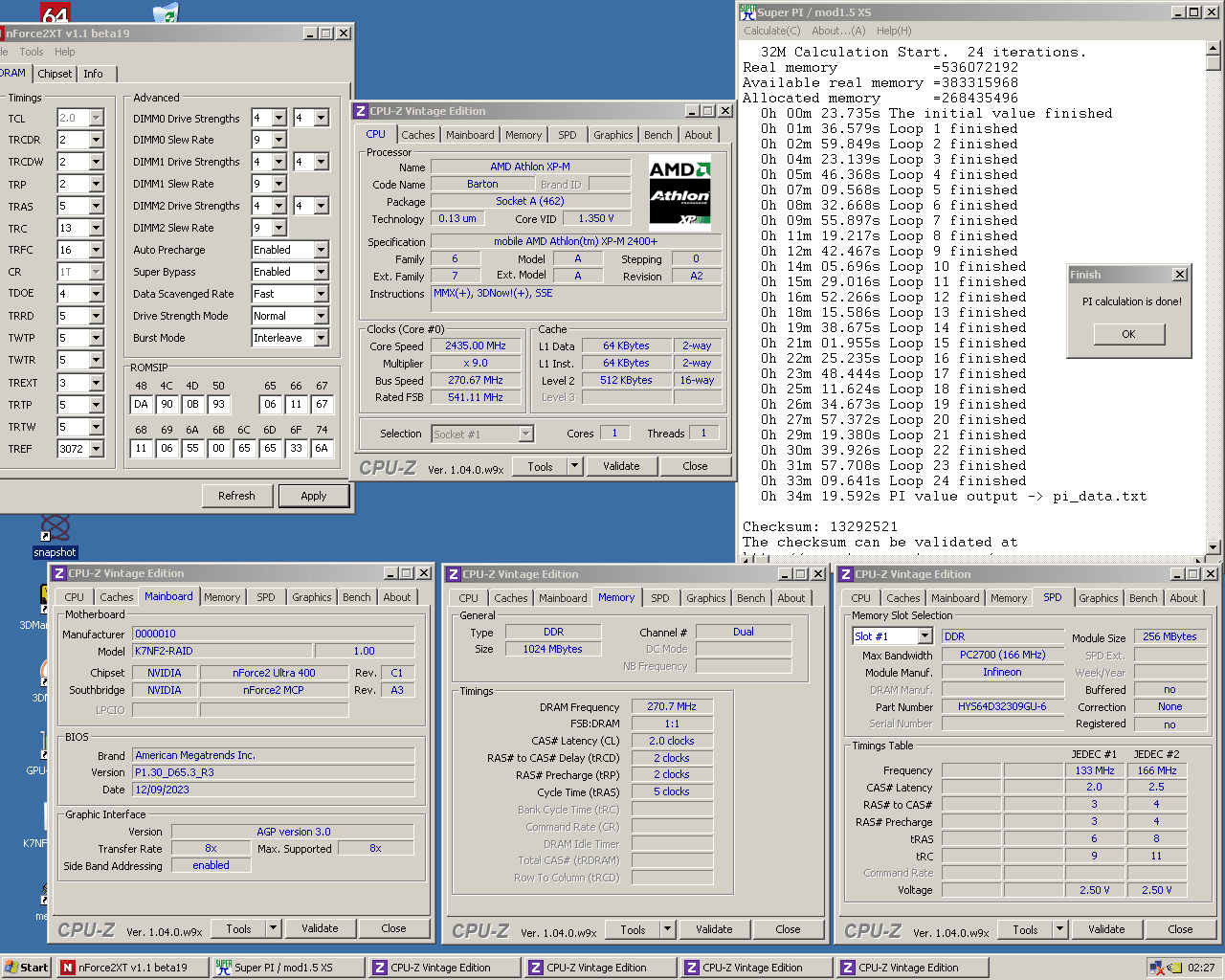1225x980 pixels.
Task: Open the Calculate menu in Super PI
Action: tap(771, 31)
